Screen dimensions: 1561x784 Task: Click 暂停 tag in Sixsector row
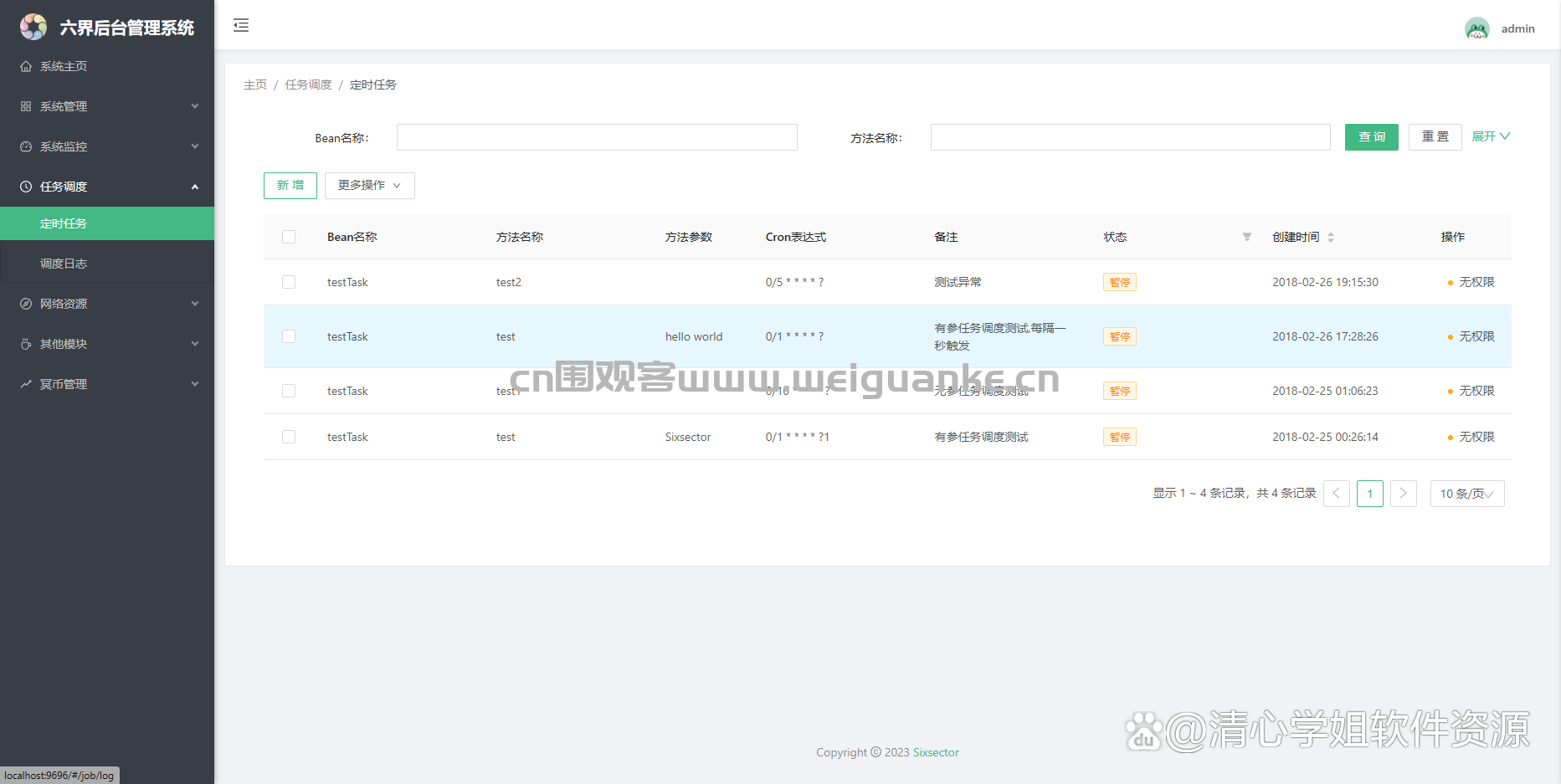coord(1120,437)
